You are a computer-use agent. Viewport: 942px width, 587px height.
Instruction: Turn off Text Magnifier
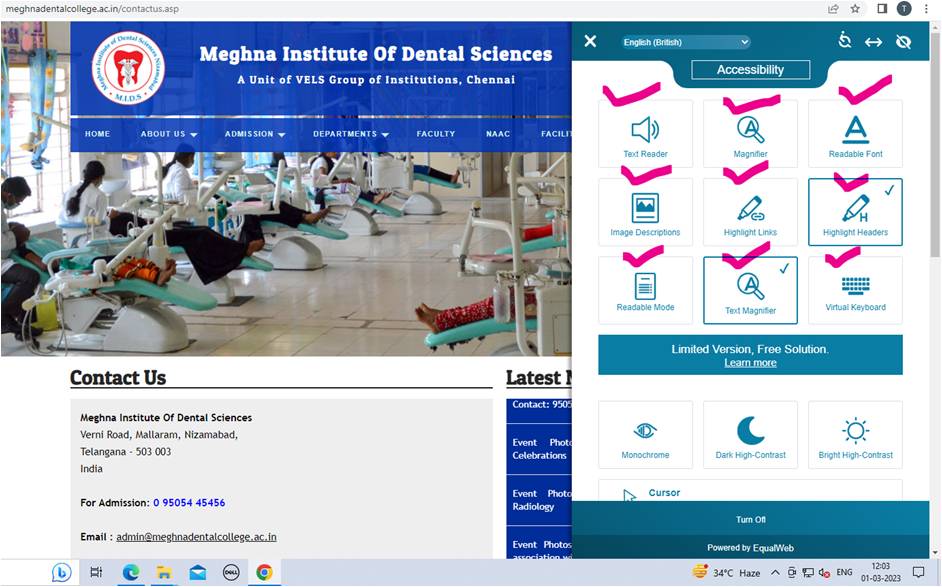pos(750,290)
